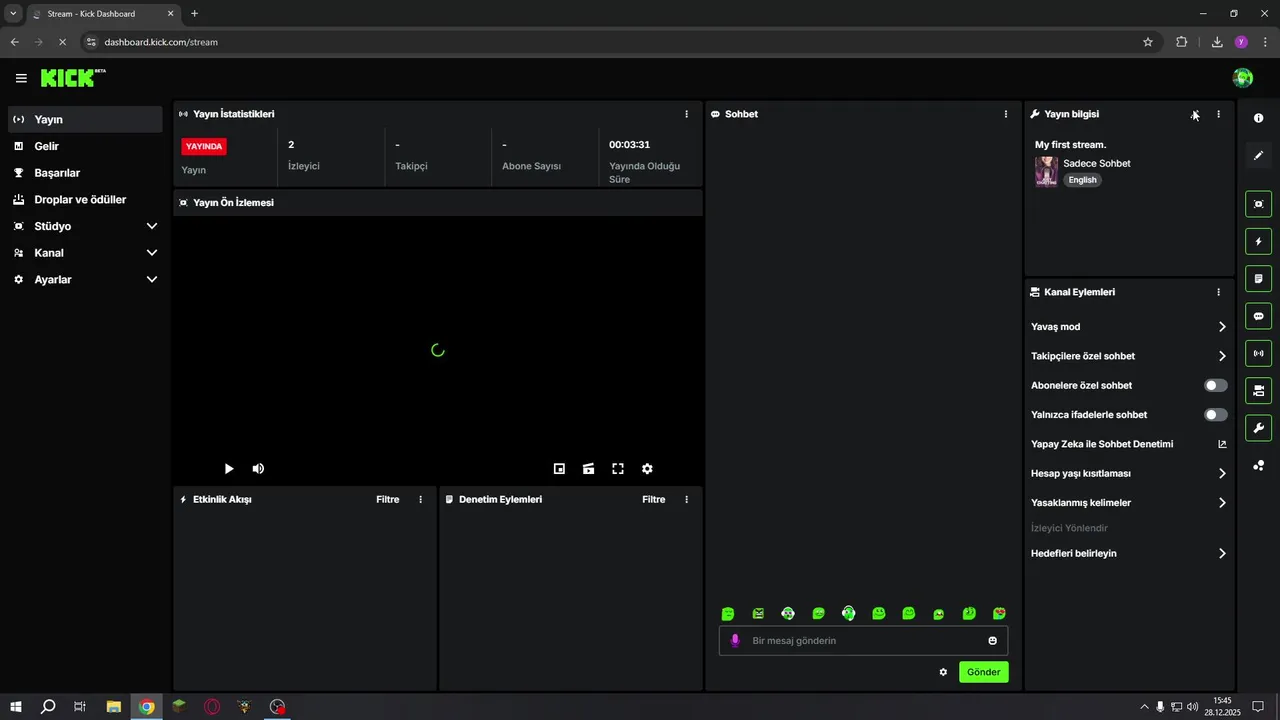Open Windows notification center
Screen dimensions: 1280x720
(x=1258, y=707)
